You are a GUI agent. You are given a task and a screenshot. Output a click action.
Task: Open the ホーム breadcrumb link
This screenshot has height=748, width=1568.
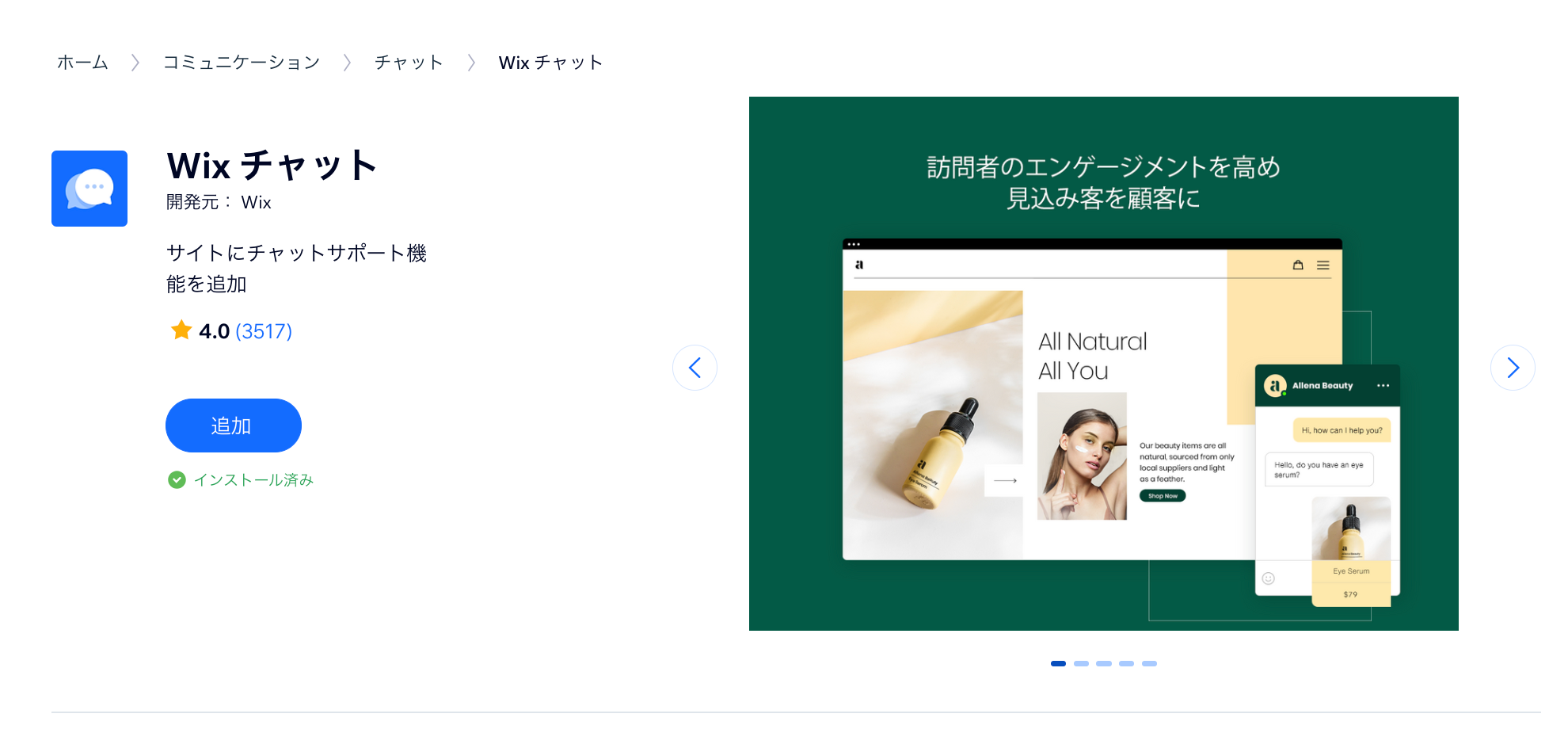pyautogui.click(x=82, y=63)
